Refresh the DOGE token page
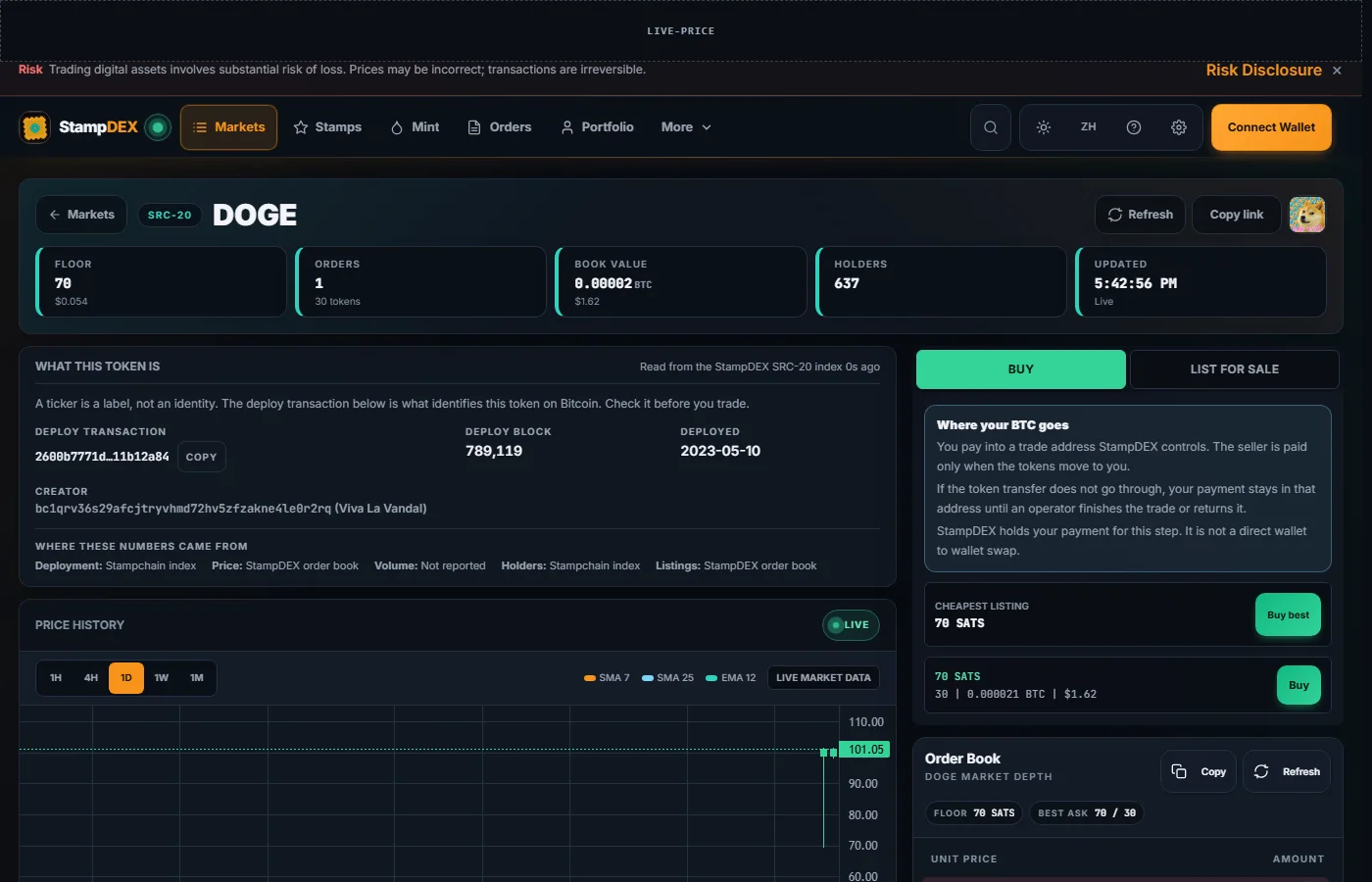The height and width of the screenshot is (882, 1372). (x=1140, y=215)
